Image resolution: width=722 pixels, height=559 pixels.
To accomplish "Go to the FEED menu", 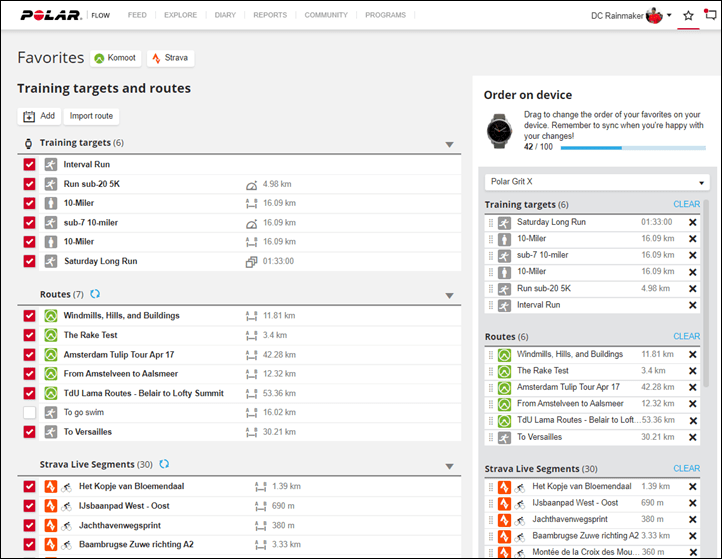I will 137,15.
